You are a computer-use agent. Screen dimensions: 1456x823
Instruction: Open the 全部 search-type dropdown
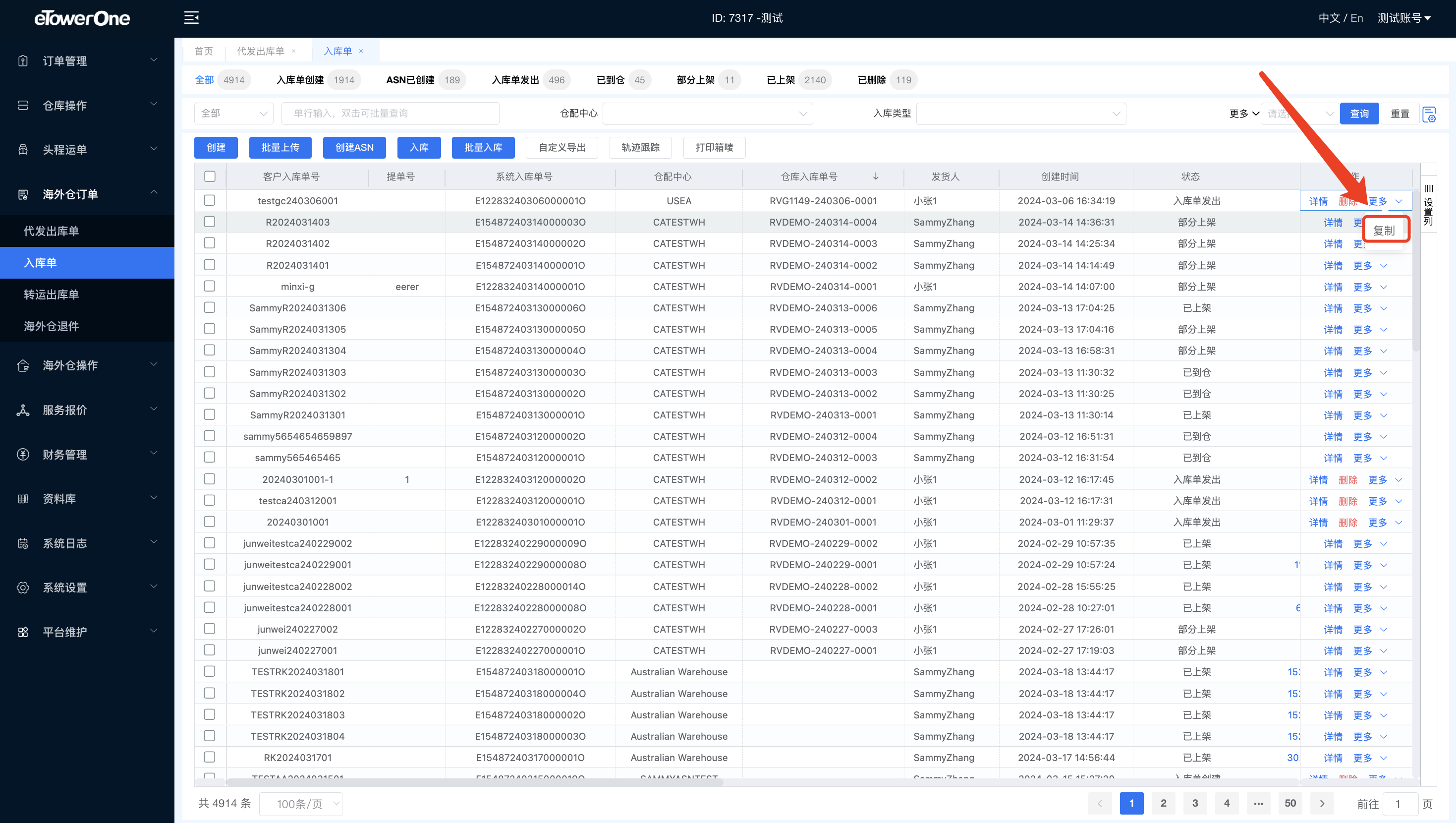click(233, 114)
